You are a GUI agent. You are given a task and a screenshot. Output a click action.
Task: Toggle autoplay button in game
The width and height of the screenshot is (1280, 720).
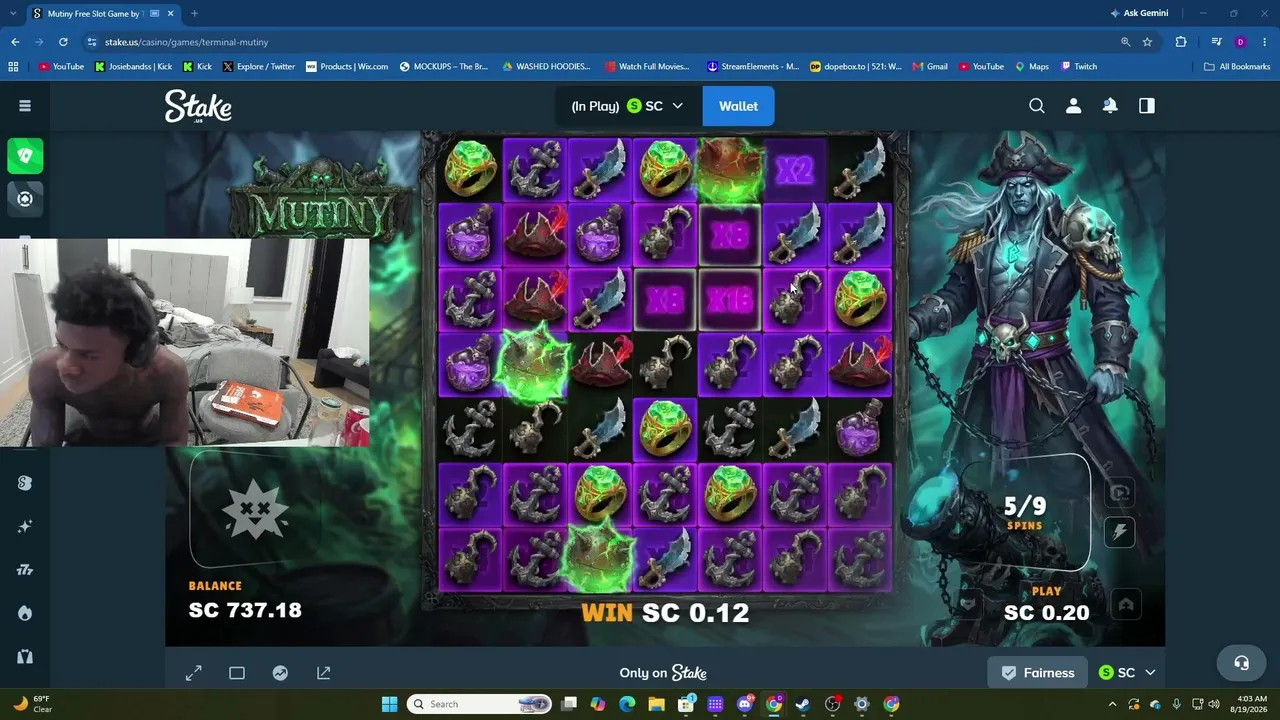point(1120,492)
